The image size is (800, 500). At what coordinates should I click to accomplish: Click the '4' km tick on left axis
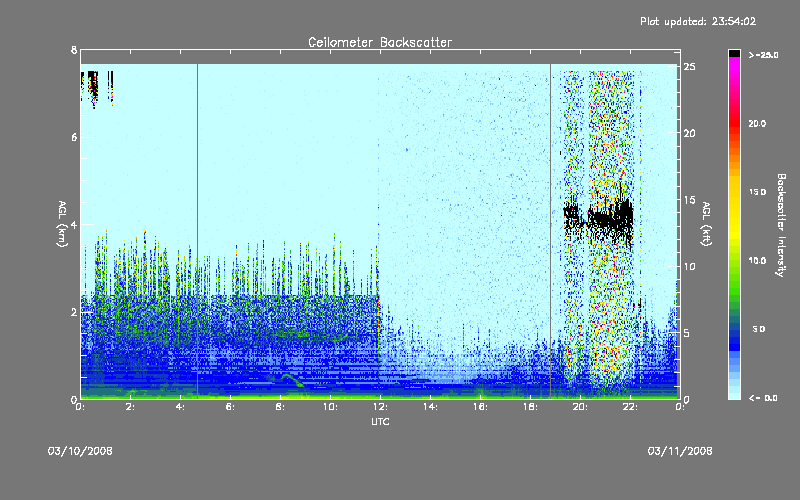click(x=74, y=224)
